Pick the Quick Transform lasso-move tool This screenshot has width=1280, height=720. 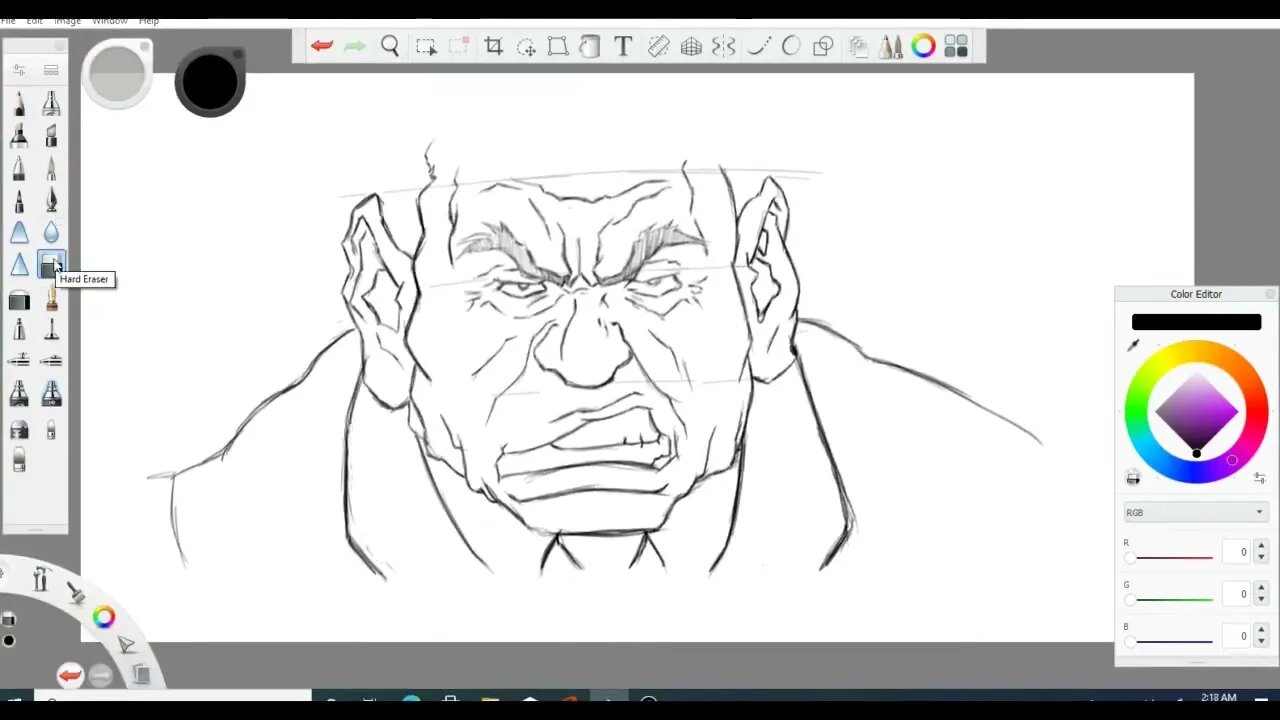coord(526,46)
